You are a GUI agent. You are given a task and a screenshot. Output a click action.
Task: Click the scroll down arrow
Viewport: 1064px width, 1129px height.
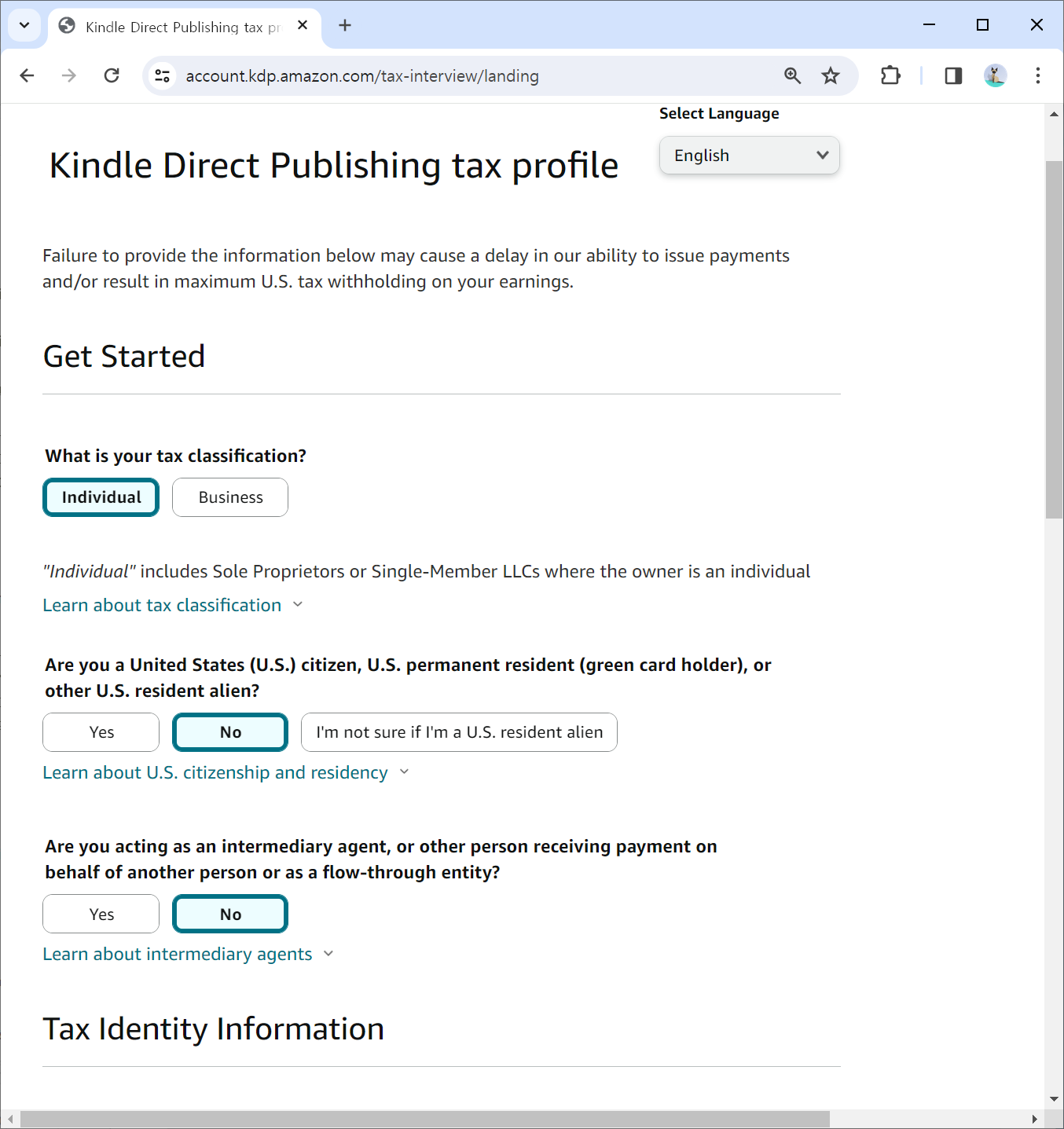(x=1054, y=1099)
